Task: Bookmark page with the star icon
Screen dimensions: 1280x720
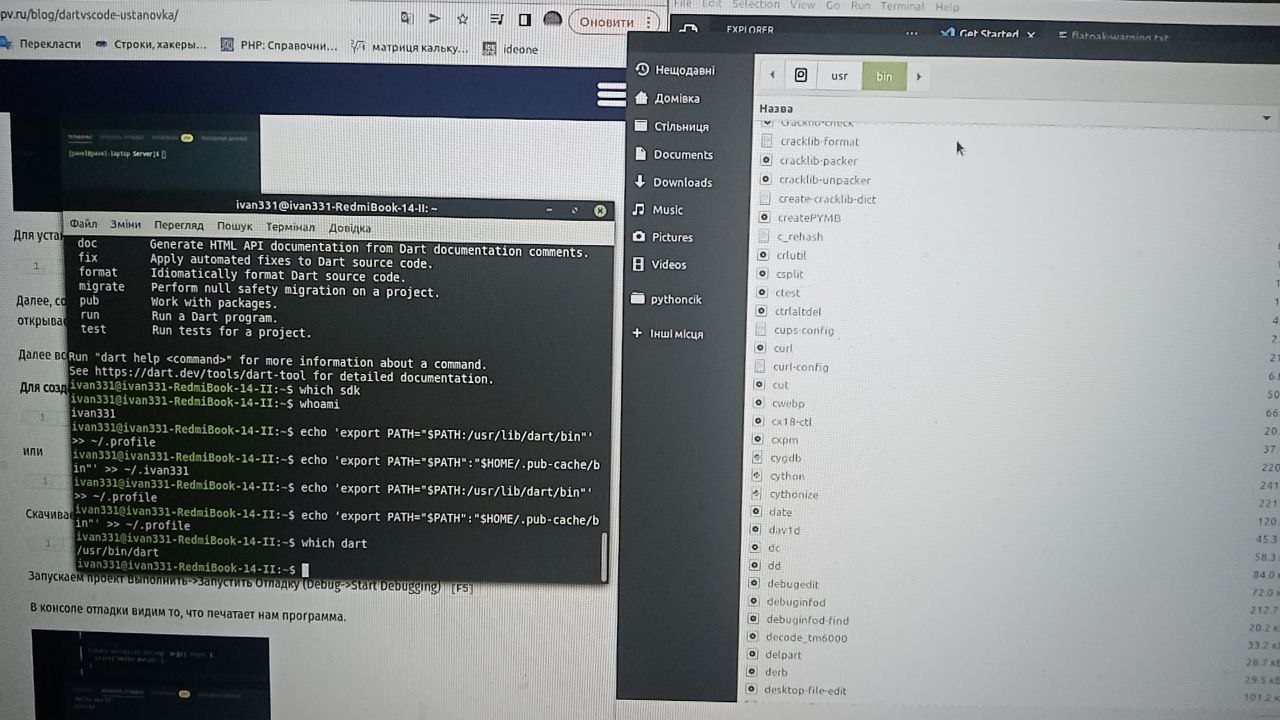Action: click(x=462, y=19)
